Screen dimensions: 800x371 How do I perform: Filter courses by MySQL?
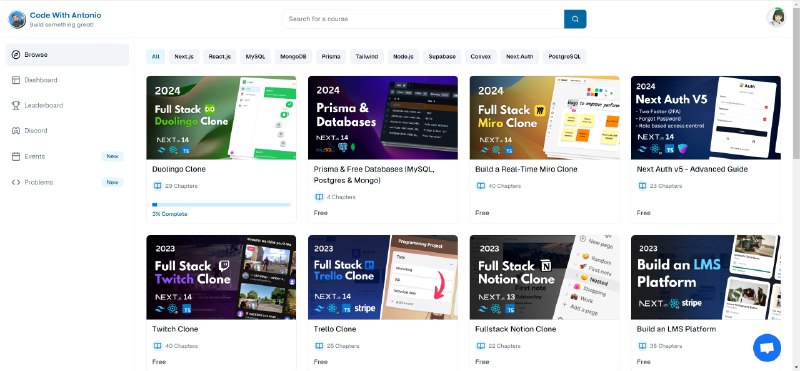(256, 57)
